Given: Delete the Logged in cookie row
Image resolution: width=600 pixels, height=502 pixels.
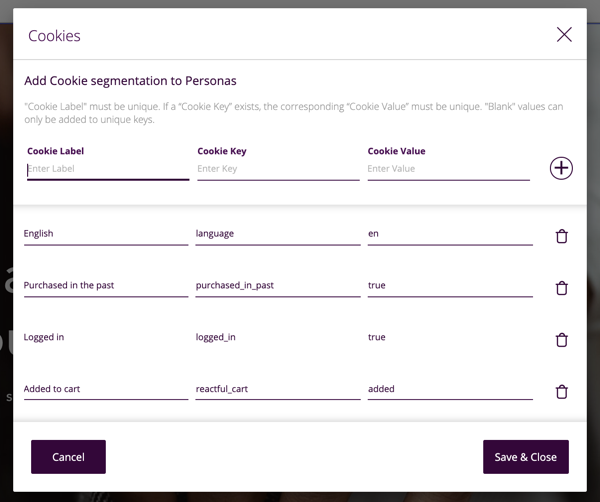Looking at the screenshot, I should point(562,340).
